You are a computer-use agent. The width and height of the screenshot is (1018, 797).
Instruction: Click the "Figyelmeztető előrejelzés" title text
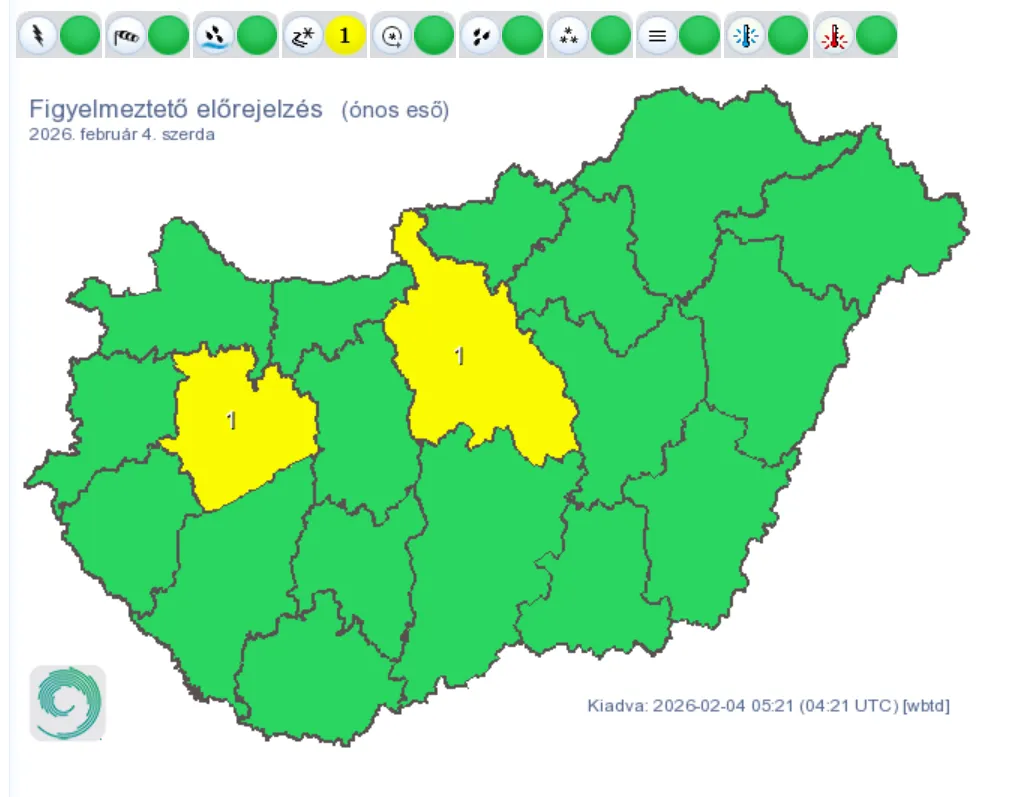tap(176, 109)
